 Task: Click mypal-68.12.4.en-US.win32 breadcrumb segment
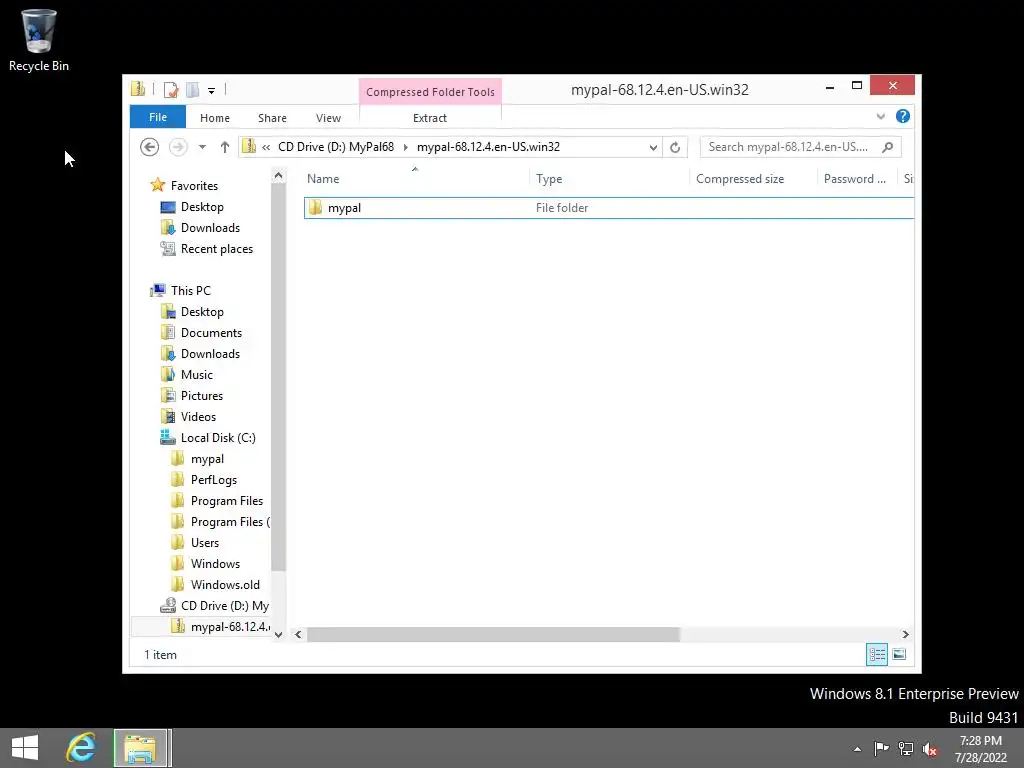click(488, 147)
